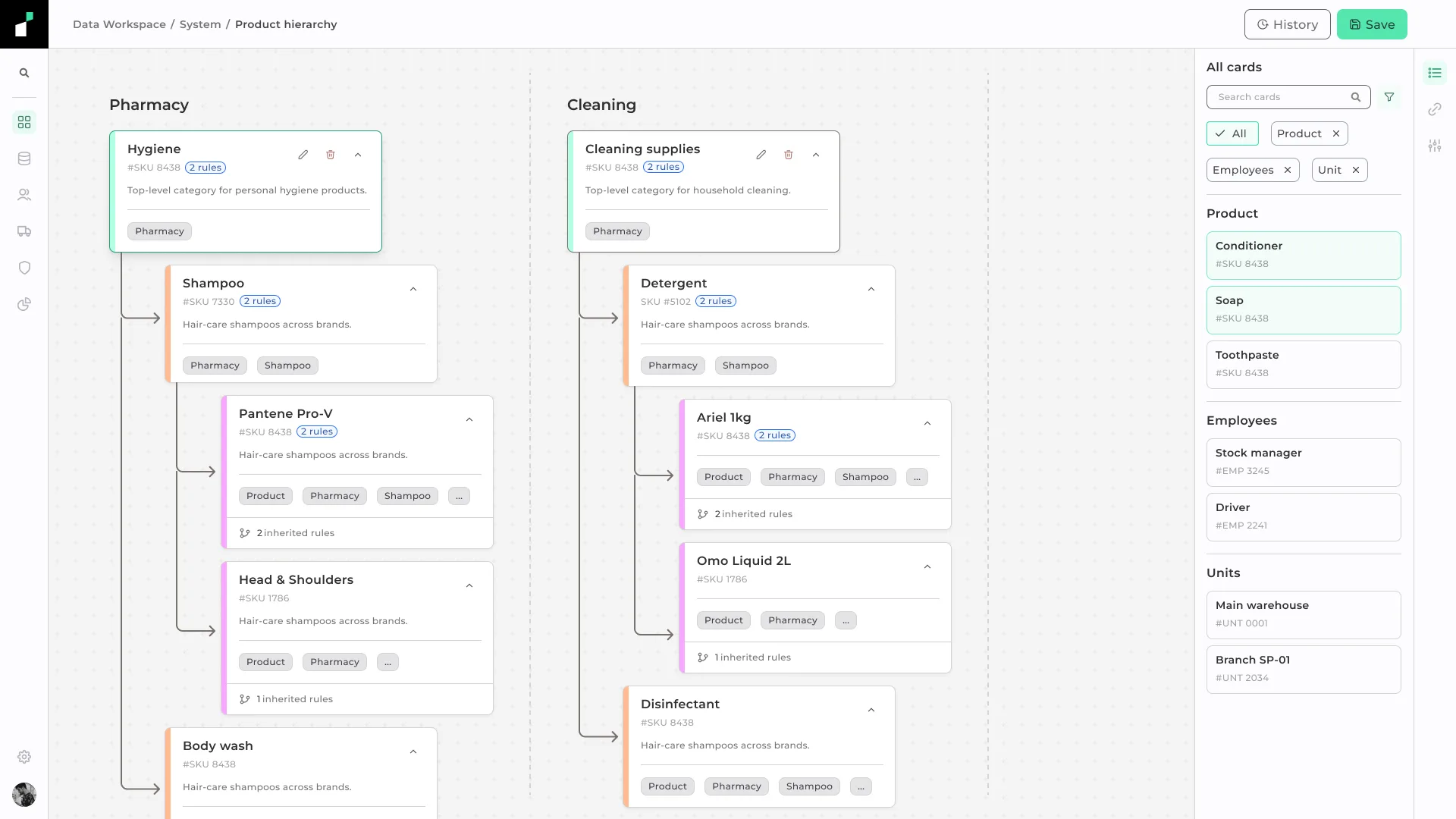Viewport: 1456px width, 819px height.
Task: Click inherited rules branch icon on Head & Shoulders
Action: point(245,699)
